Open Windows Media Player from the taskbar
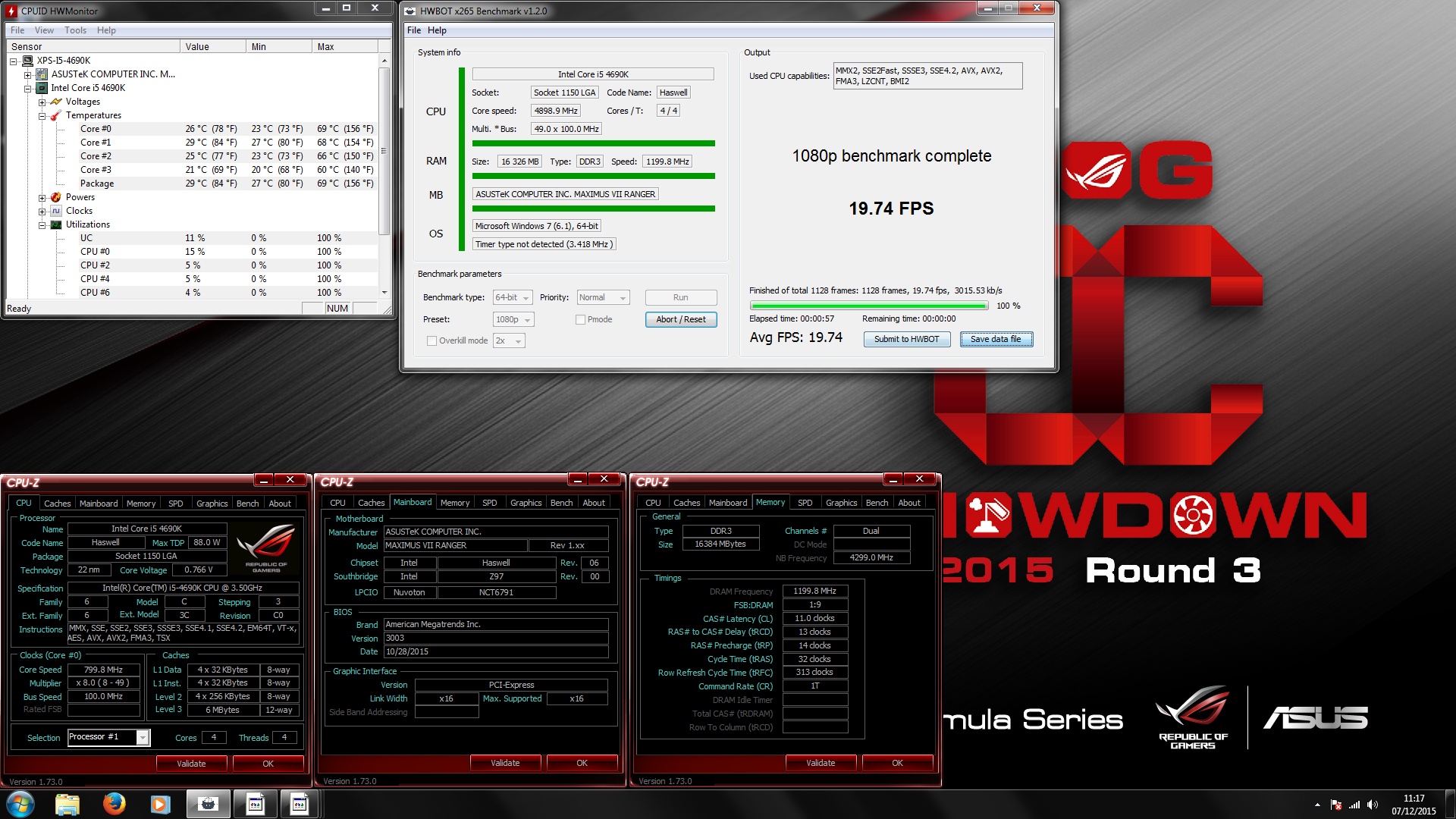This screenshot has height=819, width=1456. 160,804
